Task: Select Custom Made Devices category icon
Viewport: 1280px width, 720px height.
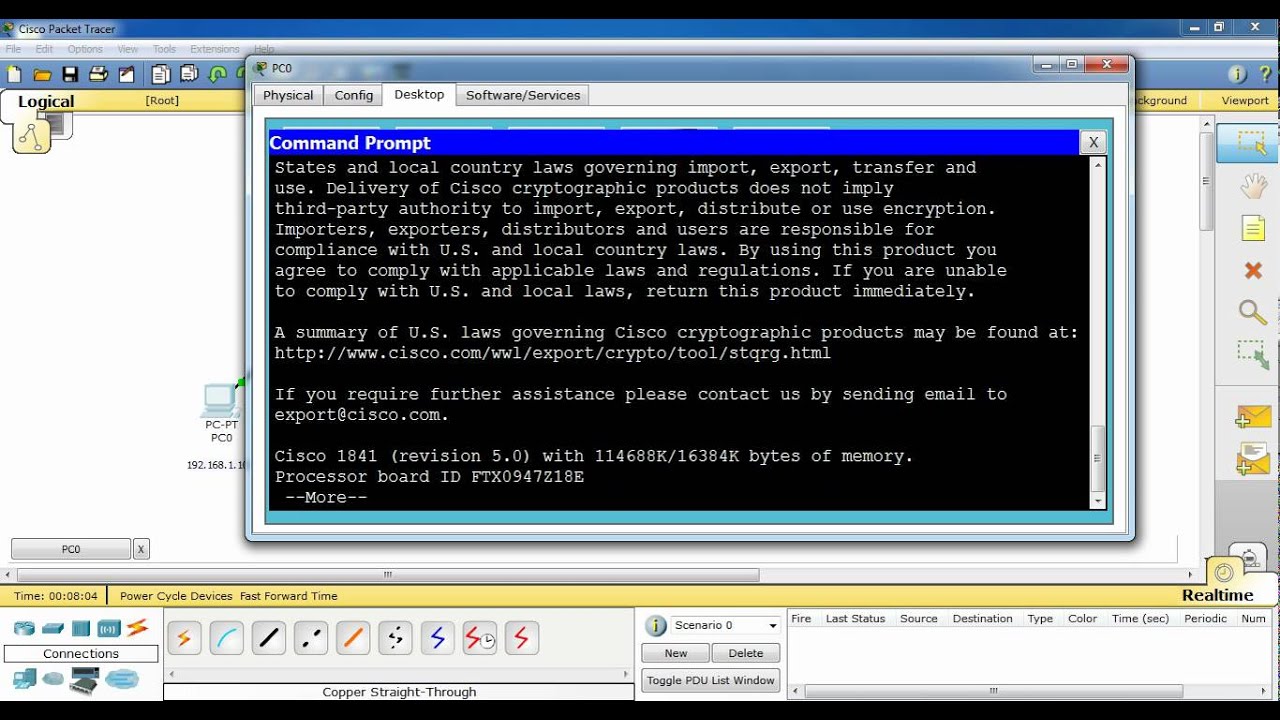Action: coord(84,681)
